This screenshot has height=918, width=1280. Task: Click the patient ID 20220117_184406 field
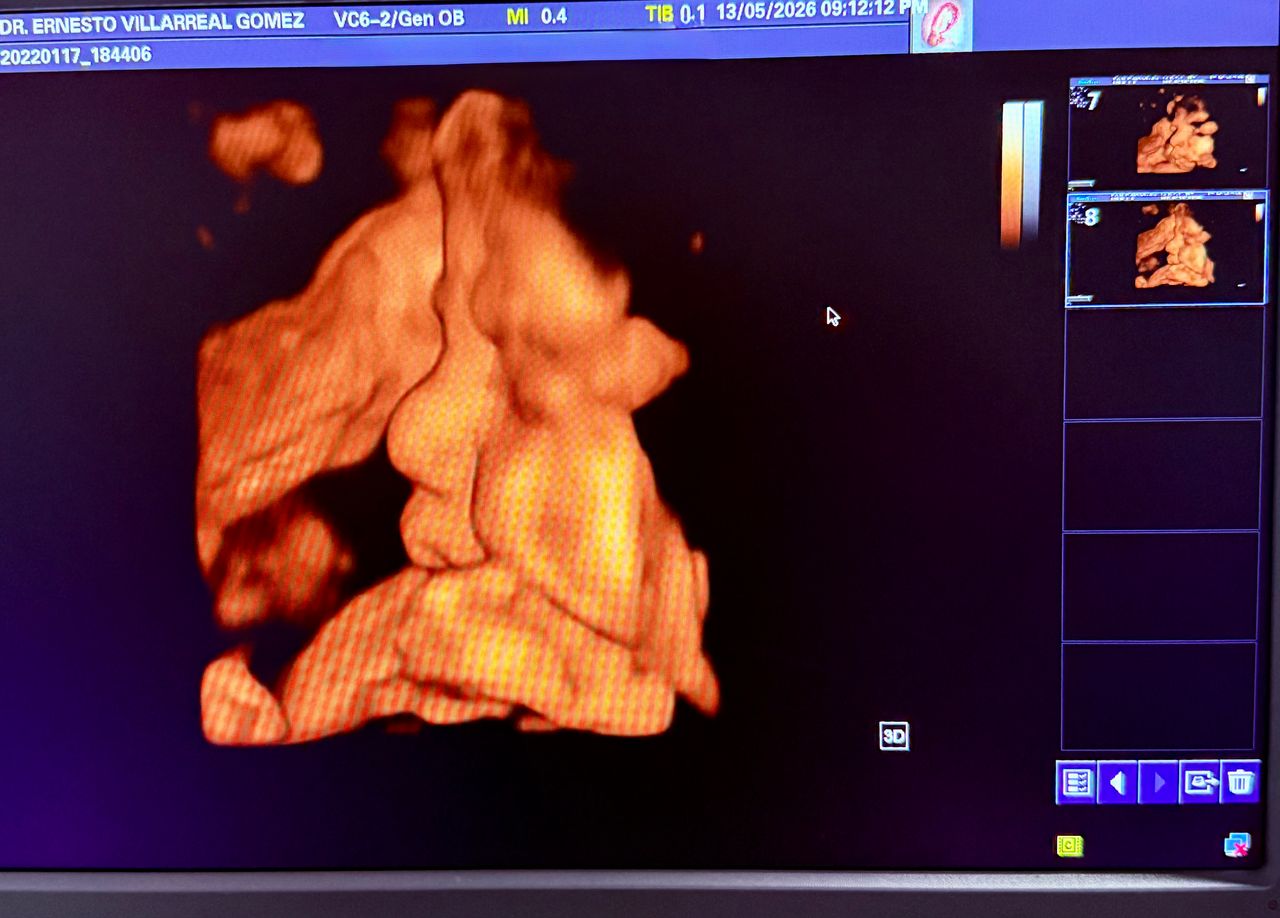pyautogui.click(x=76, y=55)
